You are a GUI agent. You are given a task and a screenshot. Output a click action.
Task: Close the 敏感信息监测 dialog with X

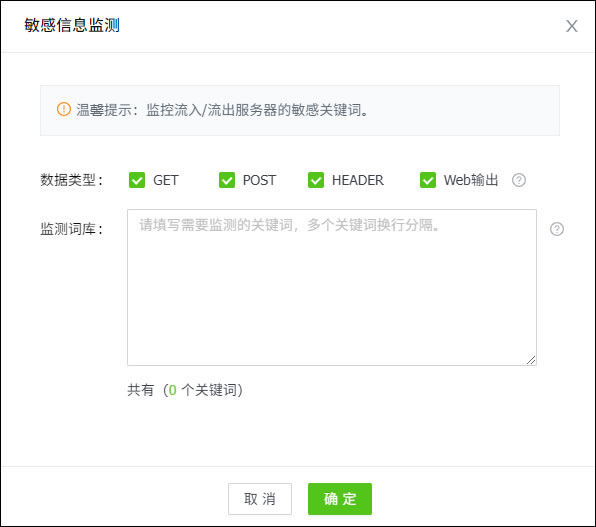click(572, 26)
